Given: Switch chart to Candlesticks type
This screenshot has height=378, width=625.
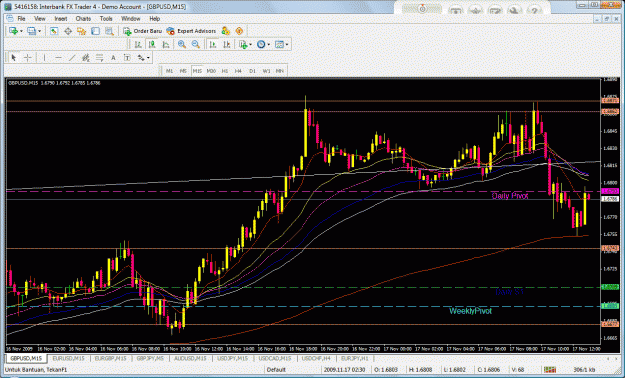Looking at the screenshot, I should point(152,45).
